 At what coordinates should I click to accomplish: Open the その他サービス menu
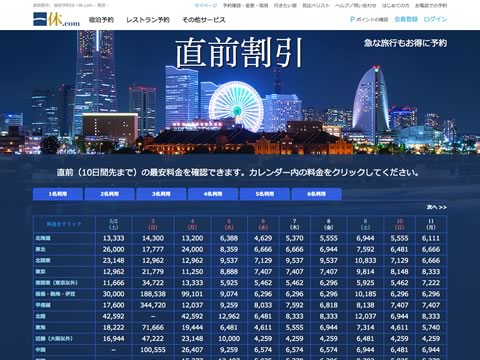[204, 20]
